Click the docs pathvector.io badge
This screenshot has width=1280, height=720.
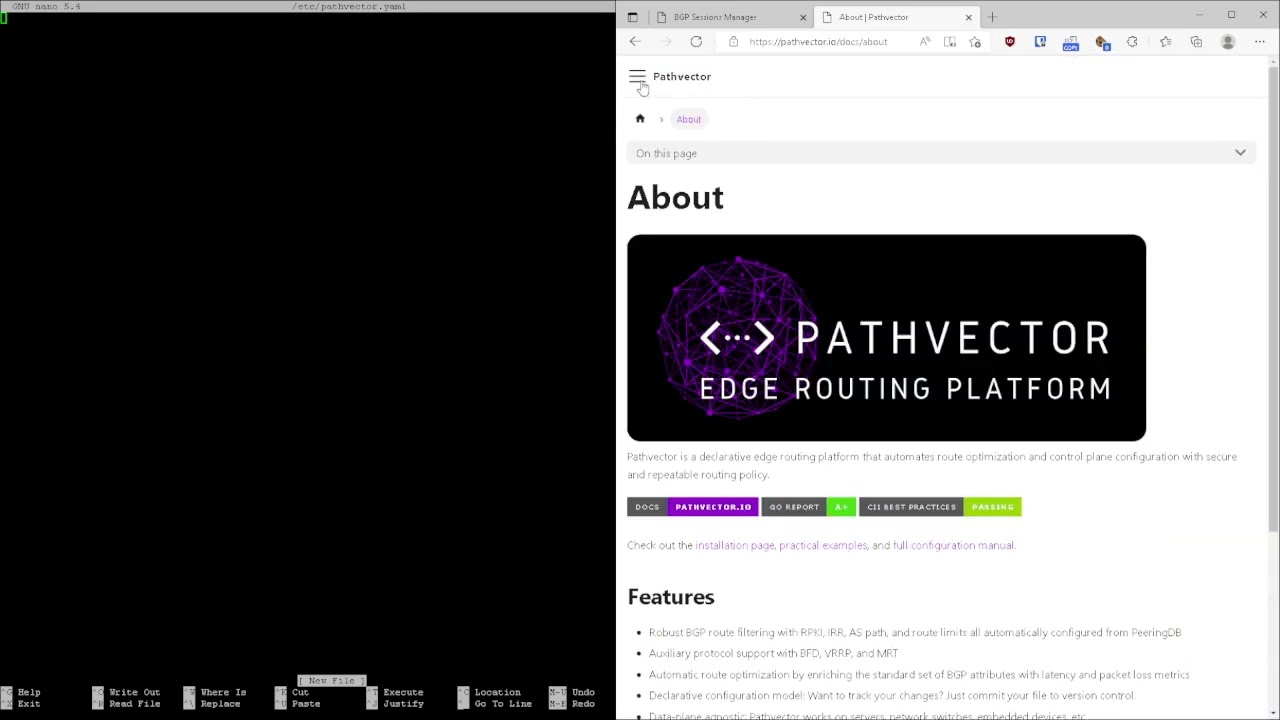pos(692,507)
